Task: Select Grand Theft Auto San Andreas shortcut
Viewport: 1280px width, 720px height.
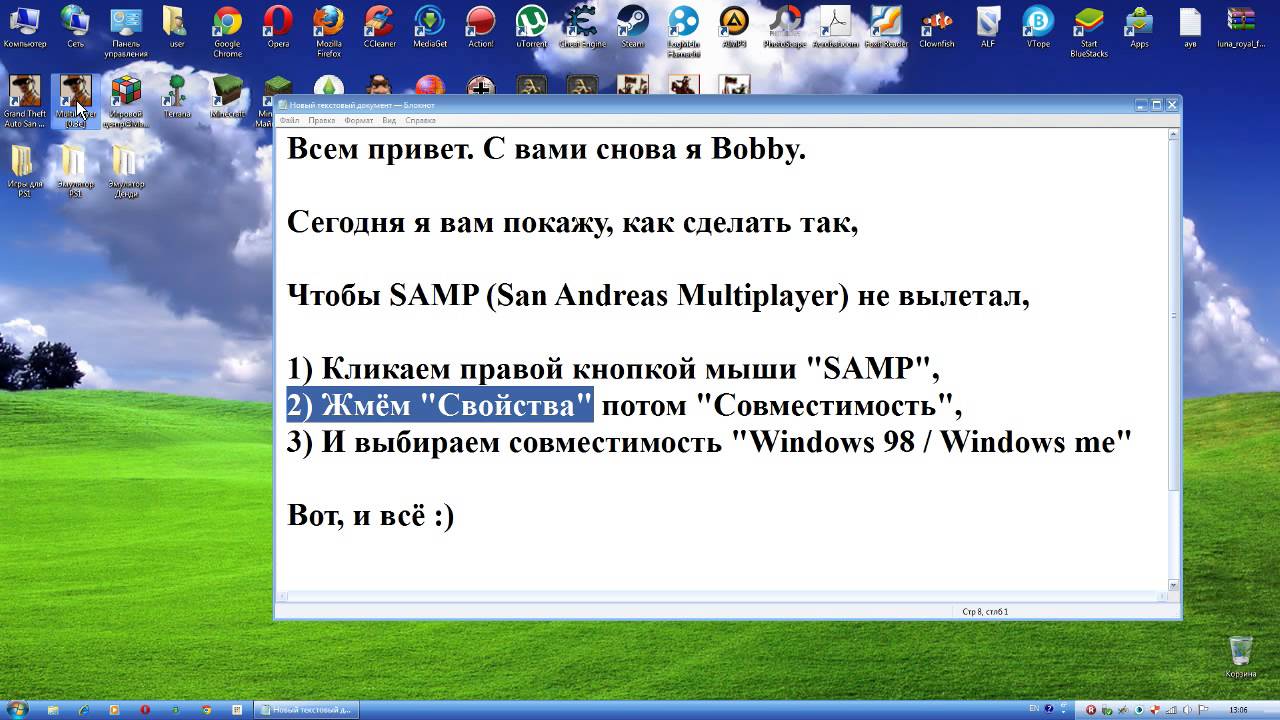Action: pos(24,101)
